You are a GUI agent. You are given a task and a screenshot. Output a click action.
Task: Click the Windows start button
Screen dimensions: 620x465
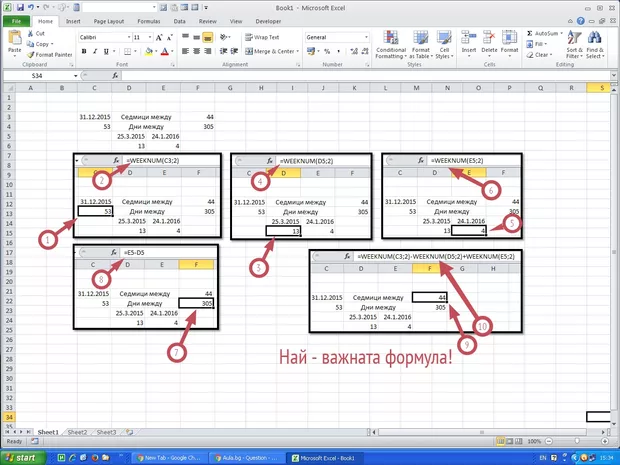[21, 458]
